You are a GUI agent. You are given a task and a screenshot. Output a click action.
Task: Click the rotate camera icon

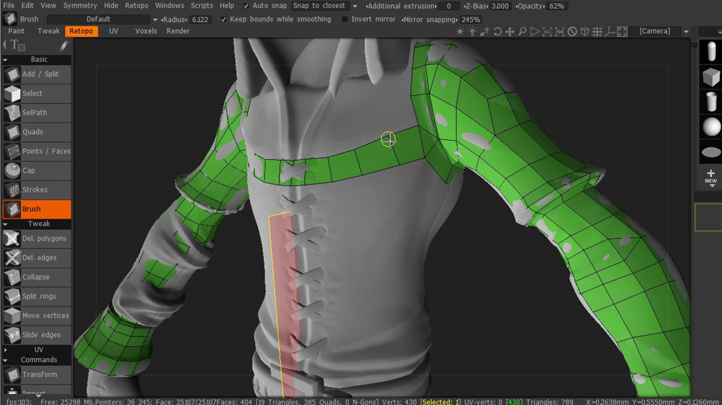tap(497, 31)
